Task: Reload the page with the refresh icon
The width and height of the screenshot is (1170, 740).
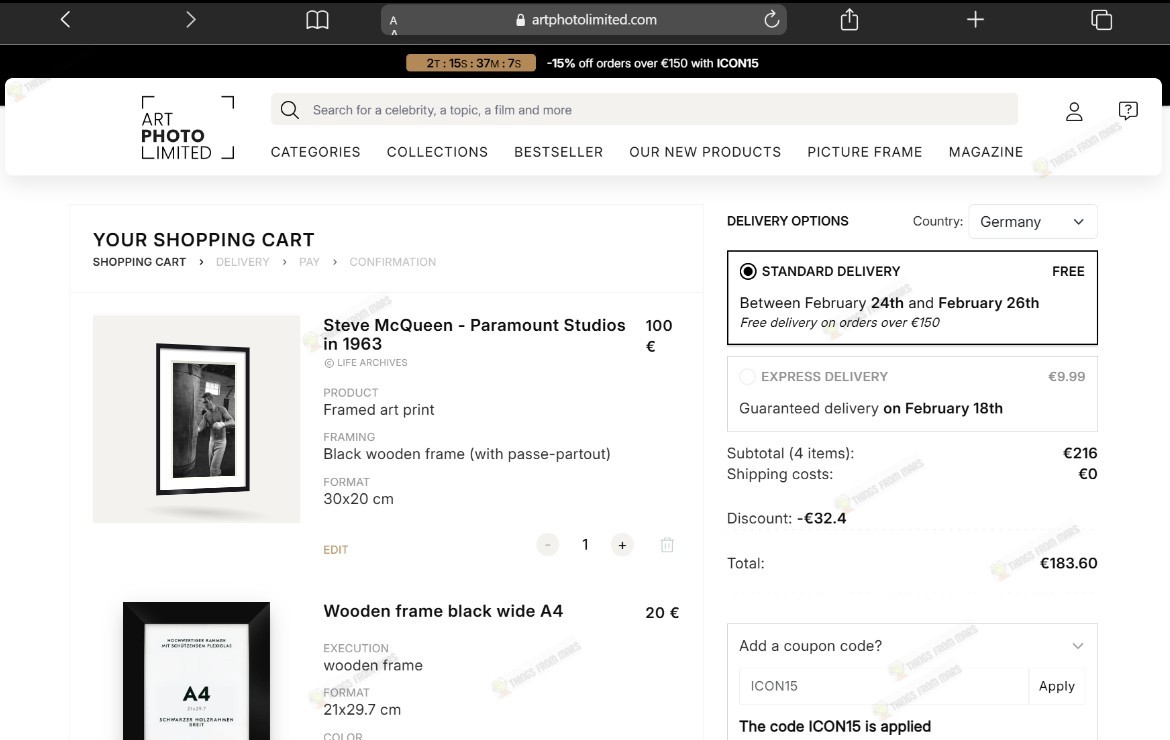Action: coord(772,19)
